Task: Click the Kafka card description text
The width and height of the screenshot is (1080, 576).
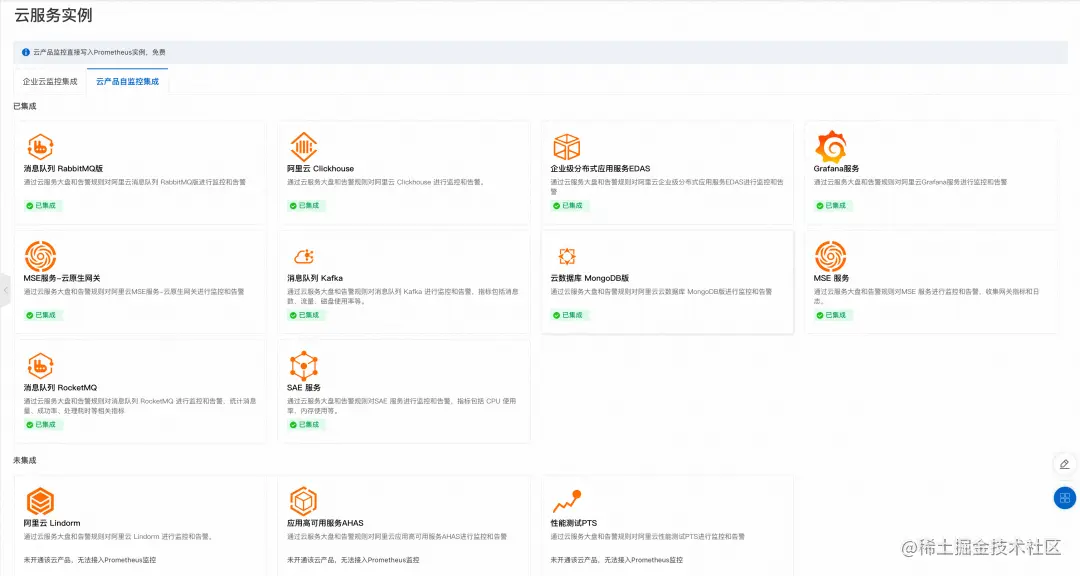Action: (x=403, y=296)
